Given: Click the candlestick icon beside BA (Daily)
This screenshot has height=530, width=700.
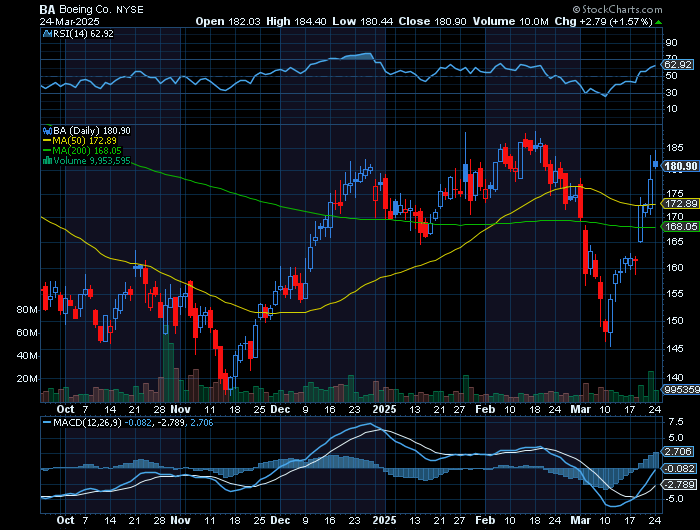Looking at the screenshot, I should [47, 131].
